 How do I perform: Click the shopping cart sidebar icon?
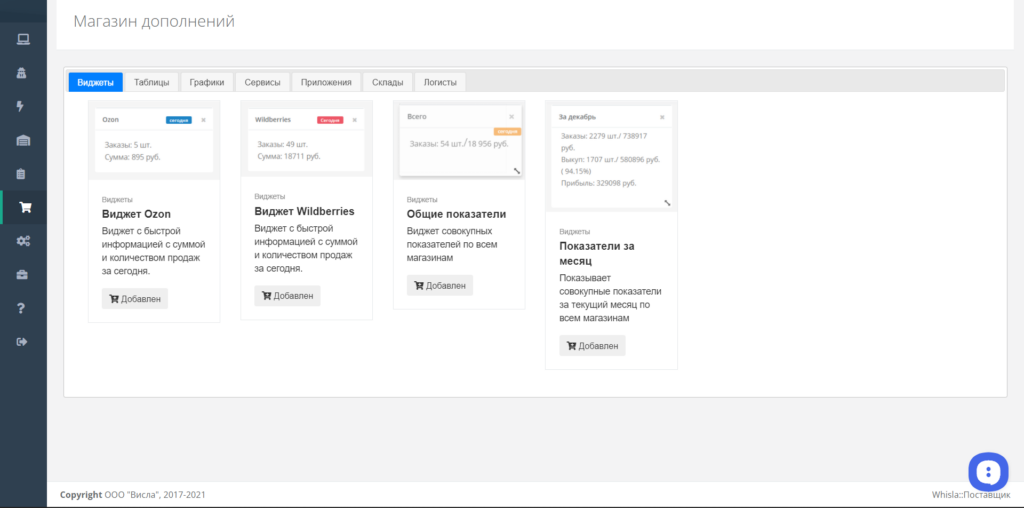25,208
